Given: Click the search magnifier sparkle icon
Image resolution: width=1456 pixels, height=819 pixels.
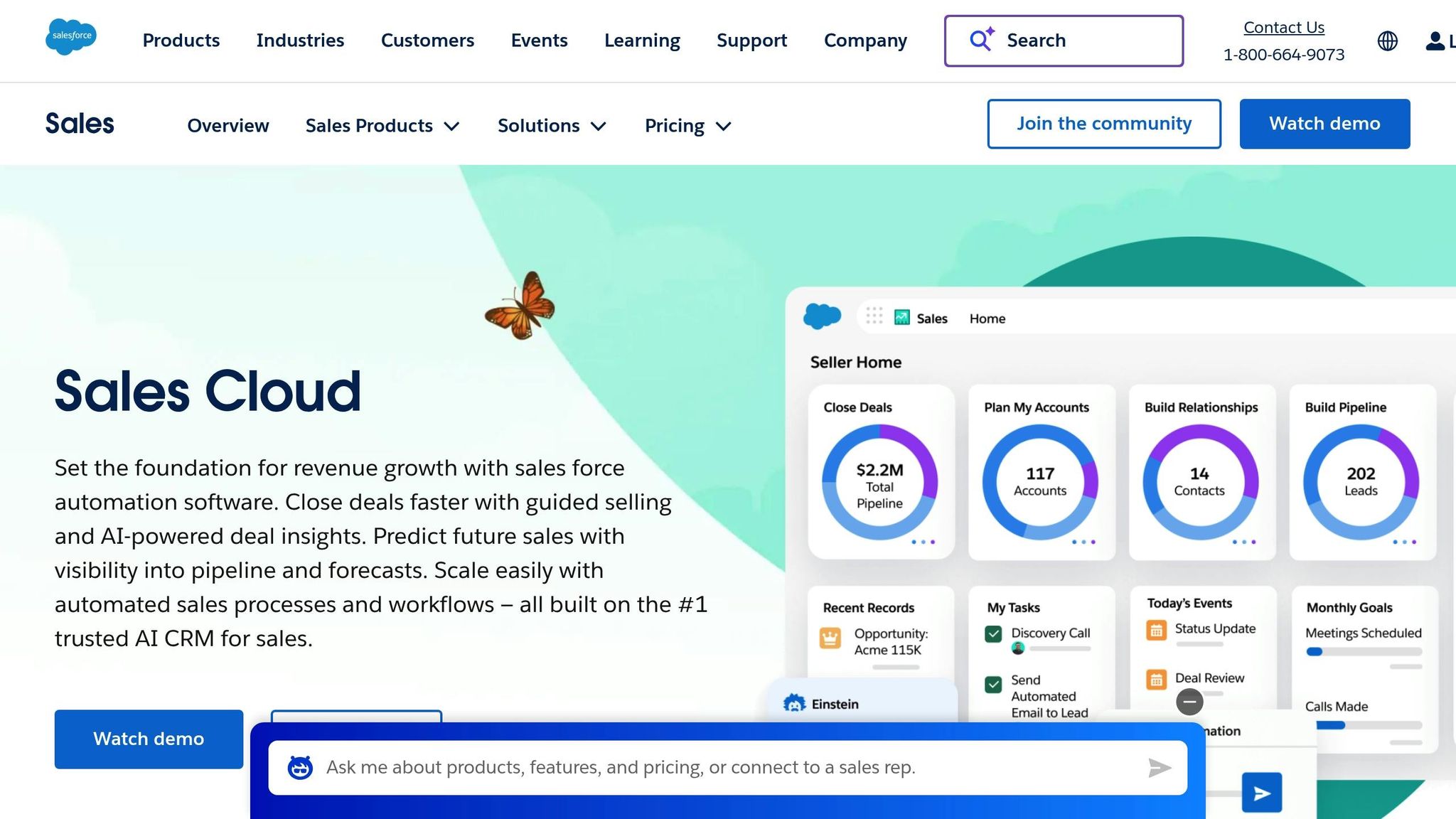Looking at the screenshot, I should 982,39.
